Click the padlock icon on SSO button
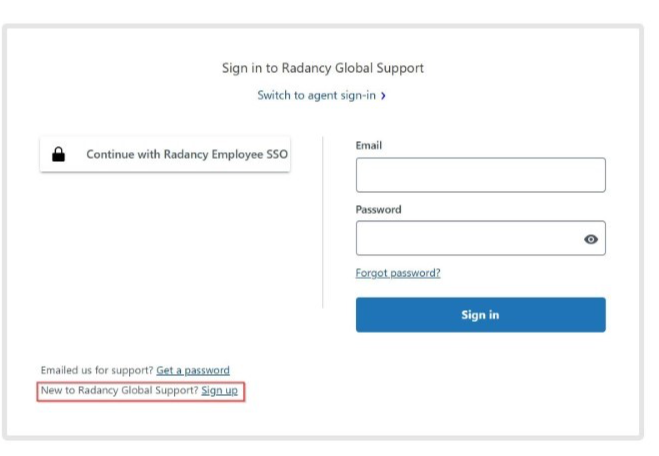The image size is (659, 456). point(58,154)
